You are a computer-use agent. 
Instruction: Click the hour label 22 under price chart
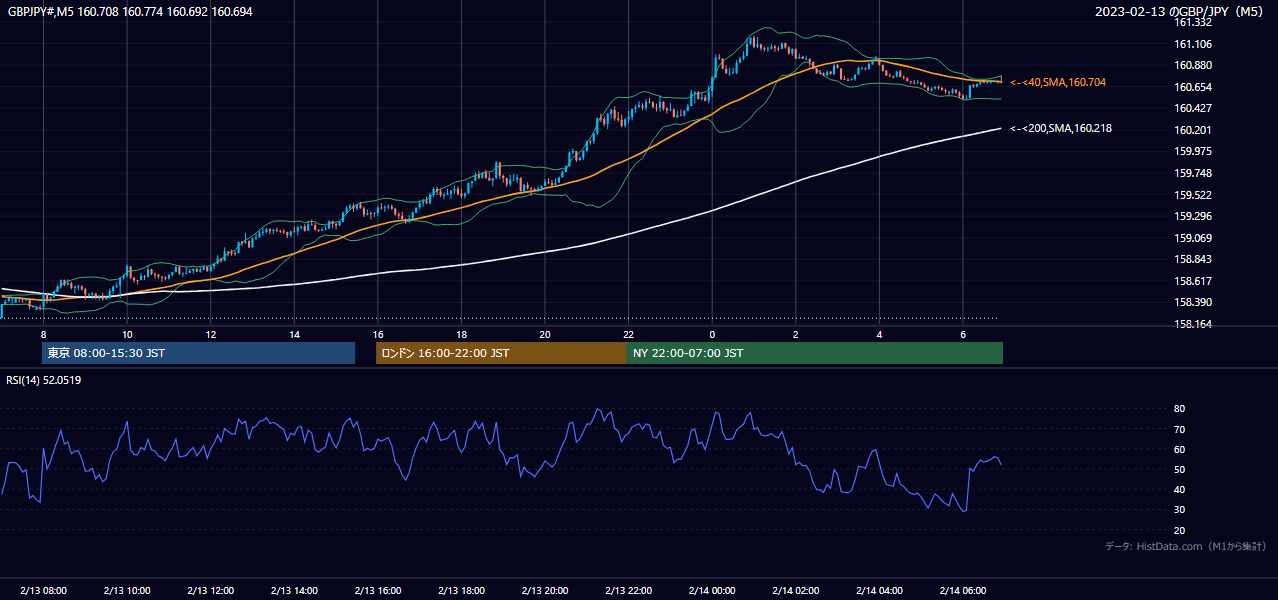pyautogui.click(x=628, y=334)
